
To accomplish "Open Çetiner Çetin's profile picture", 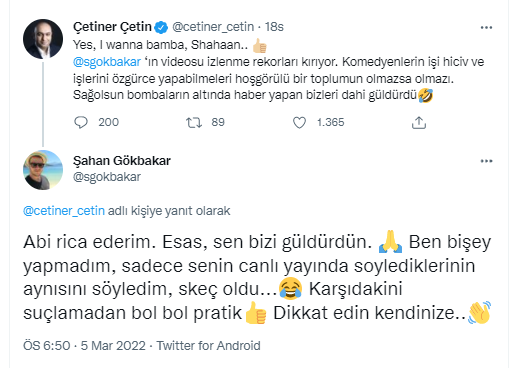I will [43, 39].
